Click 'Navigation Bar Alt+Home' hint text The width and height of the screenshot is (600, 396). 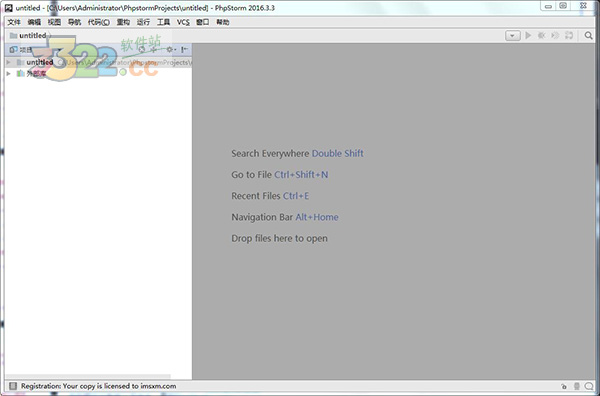285,217
